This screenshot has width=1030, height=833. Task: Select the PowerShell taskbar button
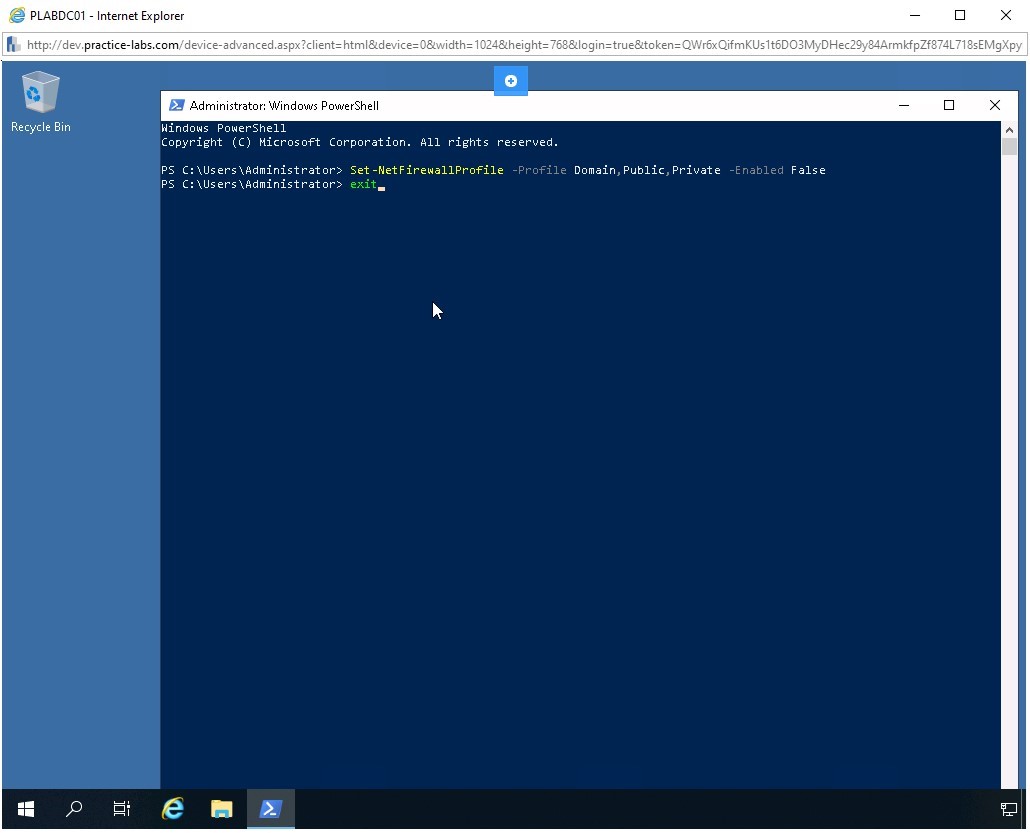[x=270, y=809]
